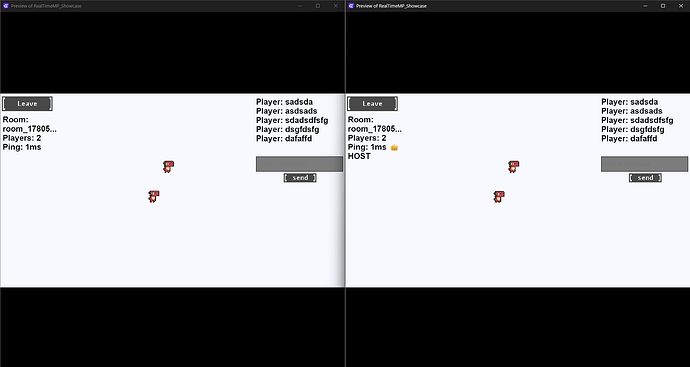Close the left preview window
The height and width of the screenshot is (367, 690).
[x=336, y=6]
